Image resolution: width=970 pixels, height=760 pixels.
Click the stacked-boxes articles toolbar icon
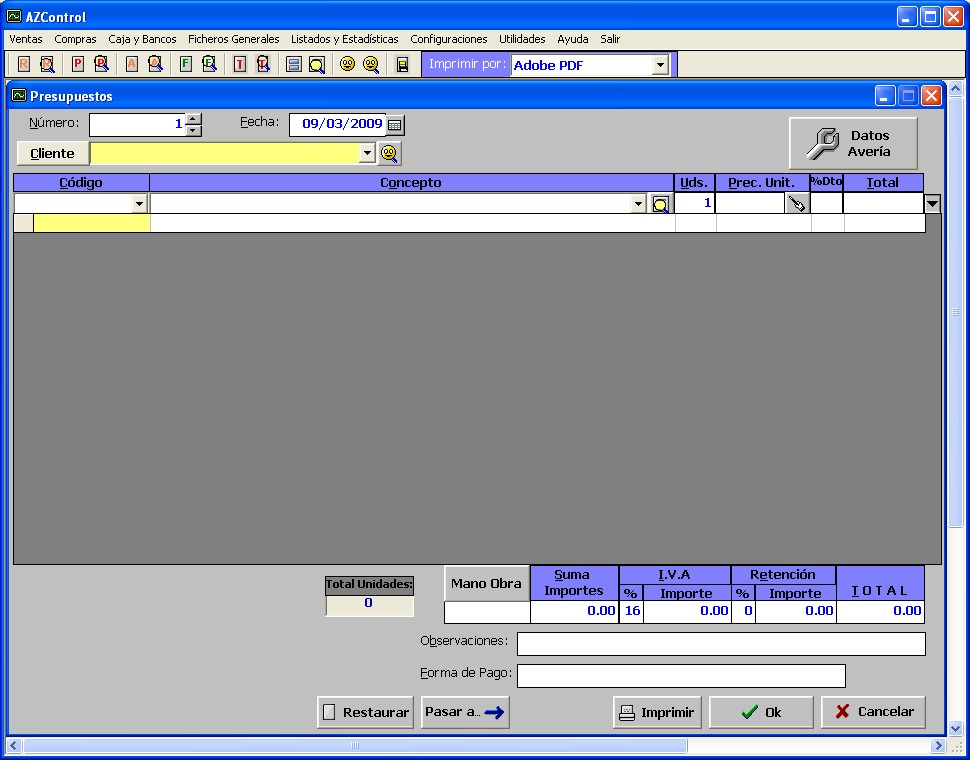[294, 64]
